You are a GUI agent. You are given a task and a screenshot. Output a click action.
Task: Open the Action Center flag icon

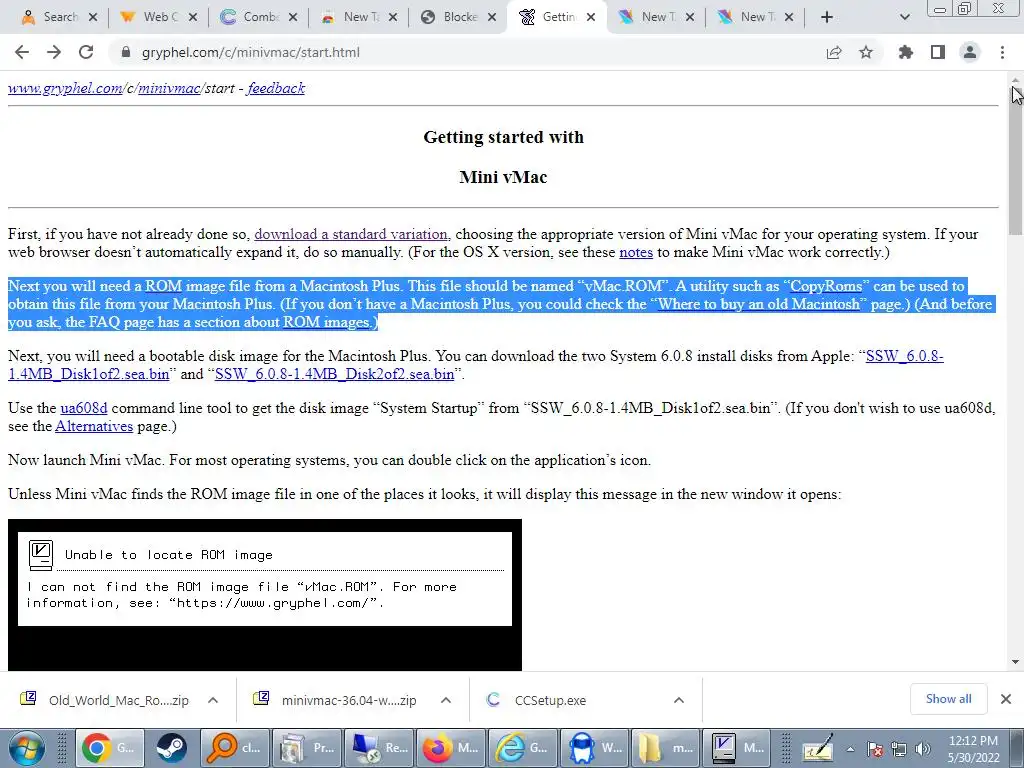click(875, 749)
